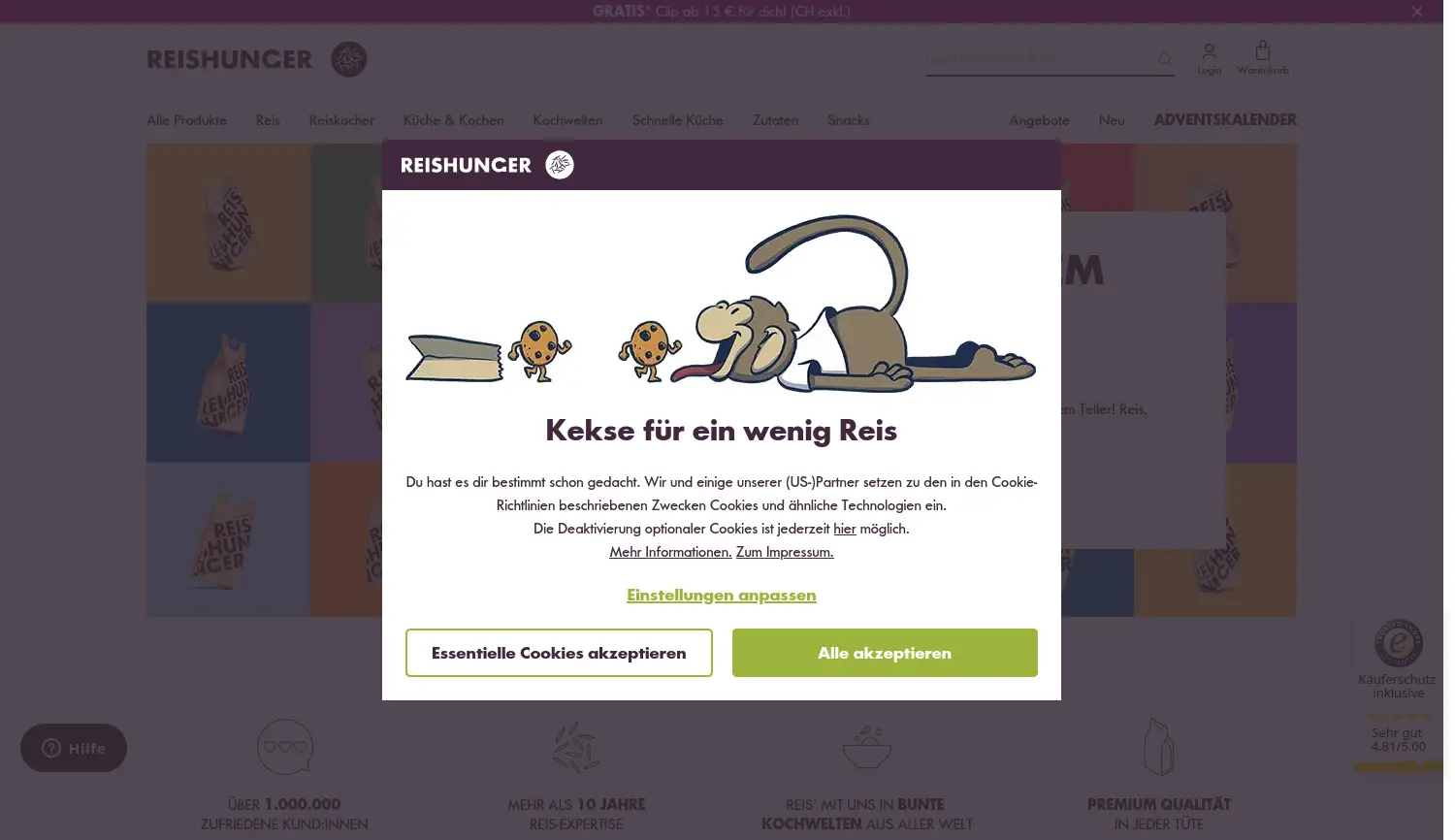Open the Reiskocher menu item

[341, 120]
